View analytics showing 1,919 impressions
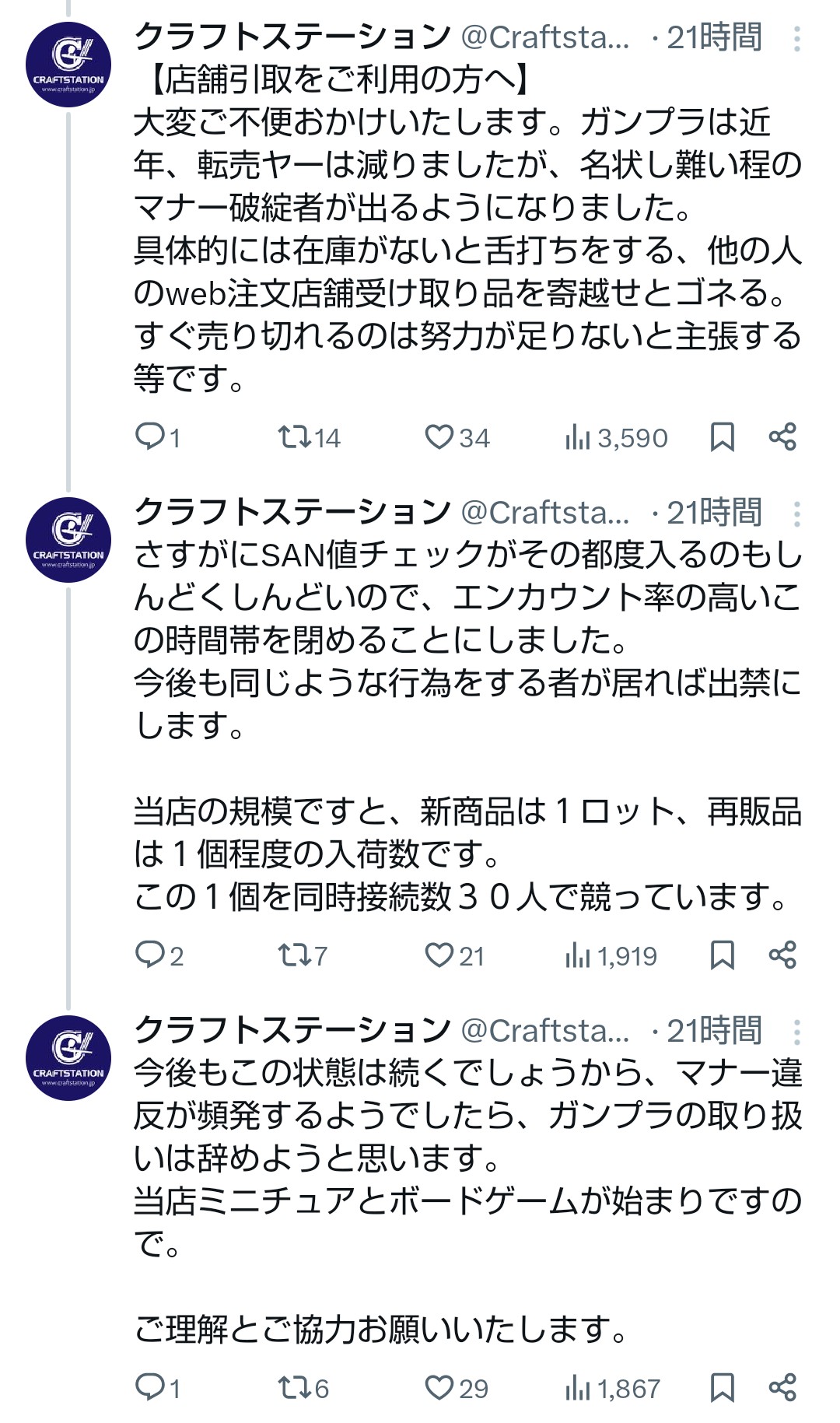 611,955
